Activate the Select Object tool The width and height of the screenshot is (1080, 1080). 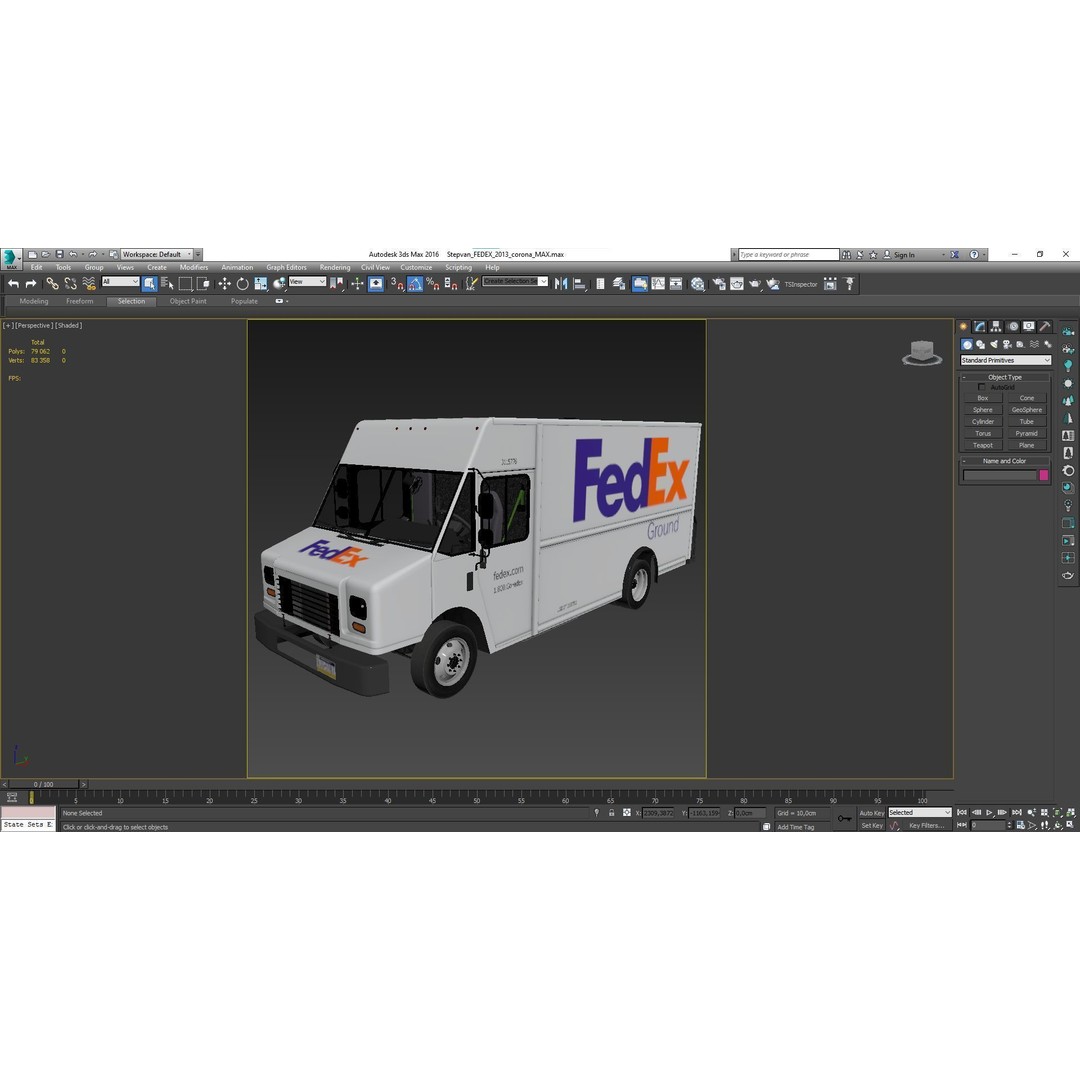point(149,284)
